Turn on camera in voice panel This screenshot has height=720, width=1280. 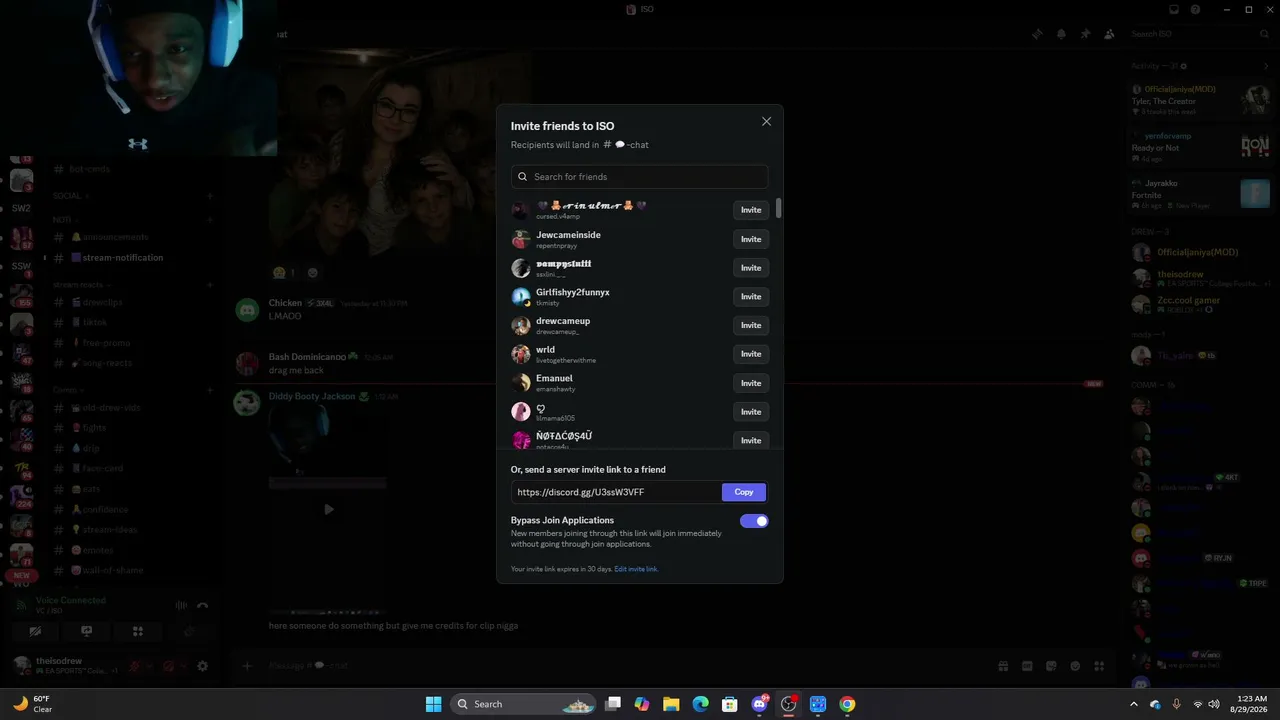pos(35,631)
